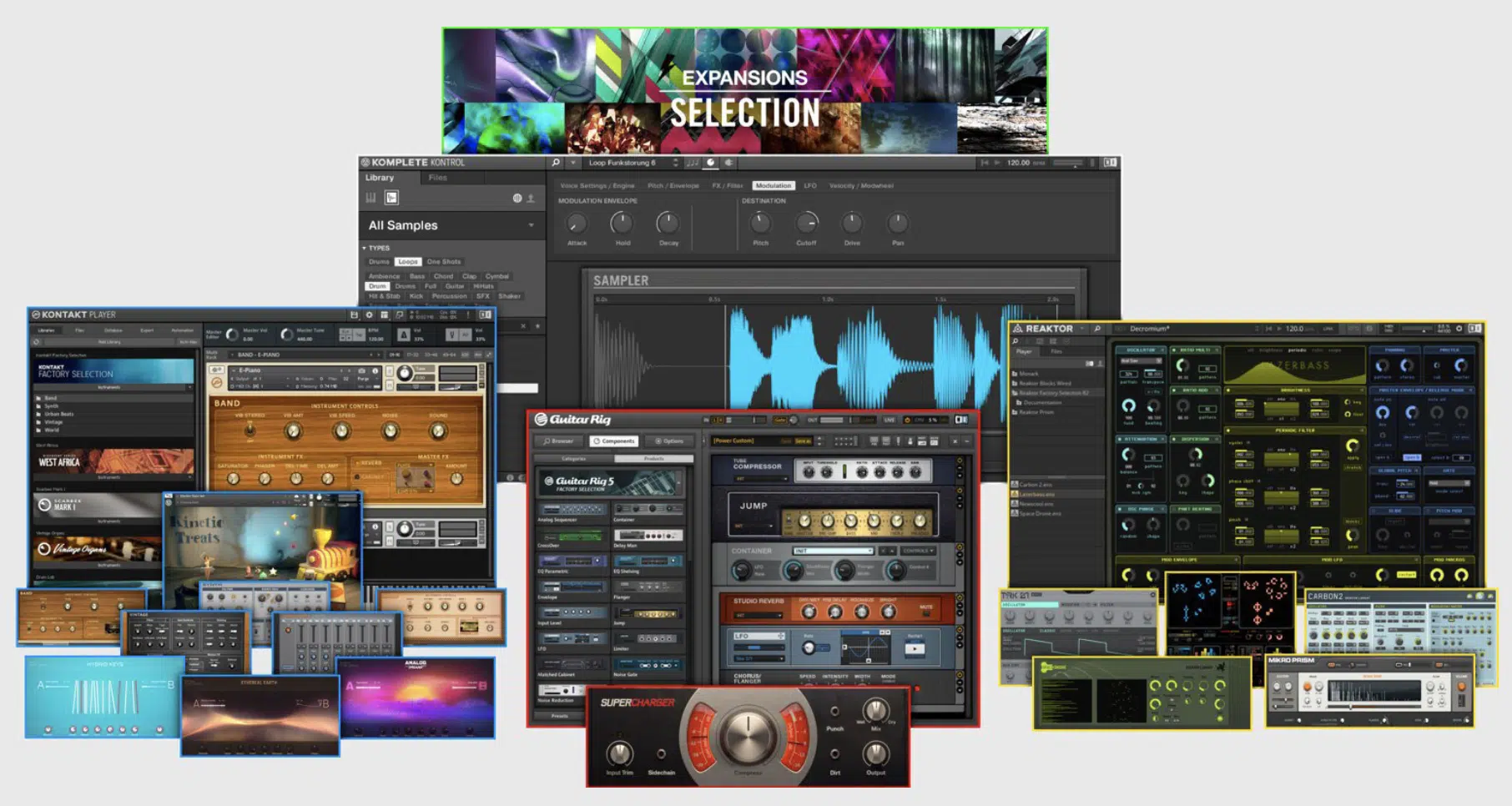Select the Loops type tag

408,262
